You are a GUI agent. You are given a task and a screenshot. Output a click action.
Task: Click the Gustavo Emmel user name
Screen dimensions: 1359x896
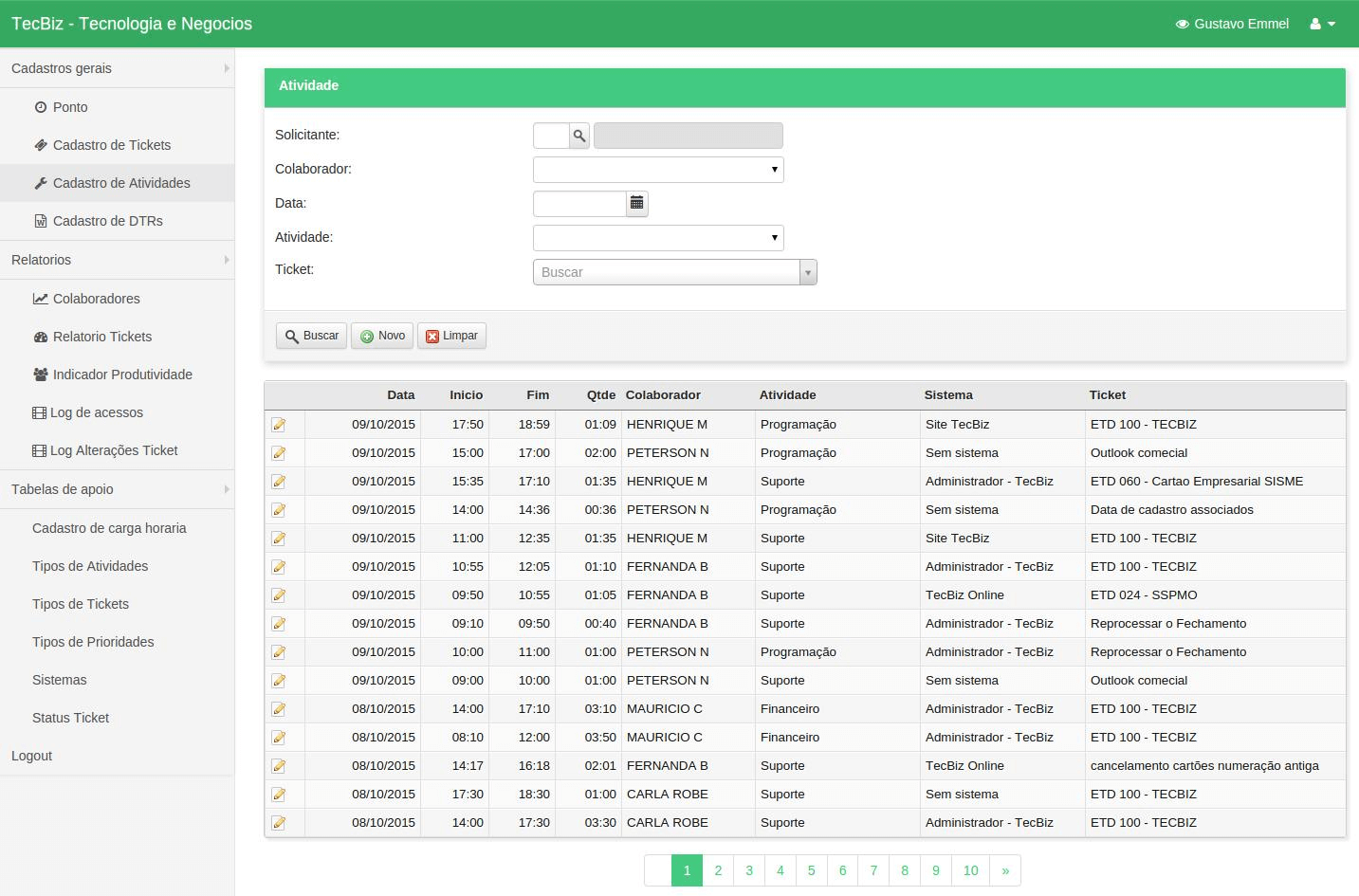[x=1241, y=24]
